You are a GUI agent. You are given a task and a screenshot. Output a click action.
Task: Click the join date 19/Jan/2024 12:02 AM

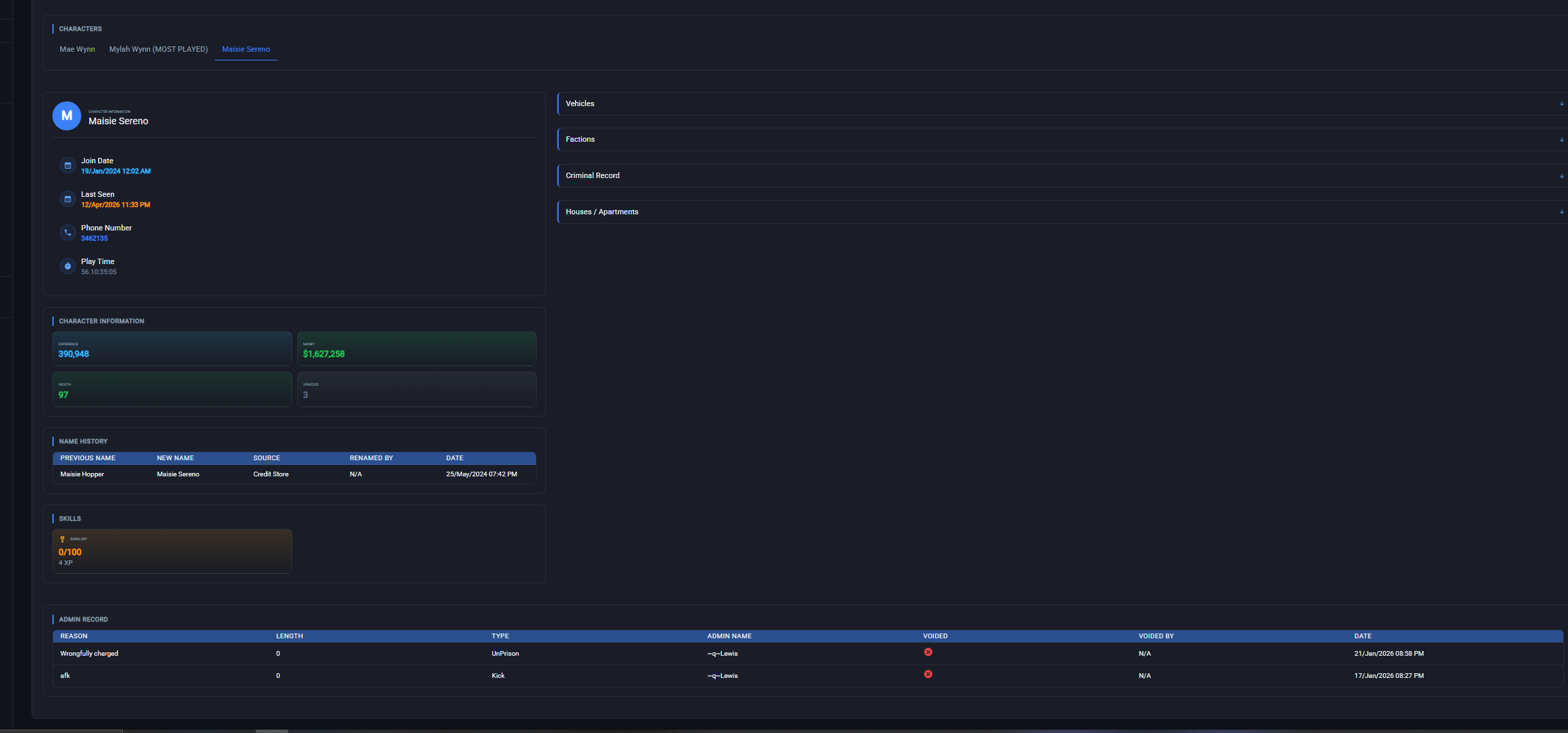[116, 171]
